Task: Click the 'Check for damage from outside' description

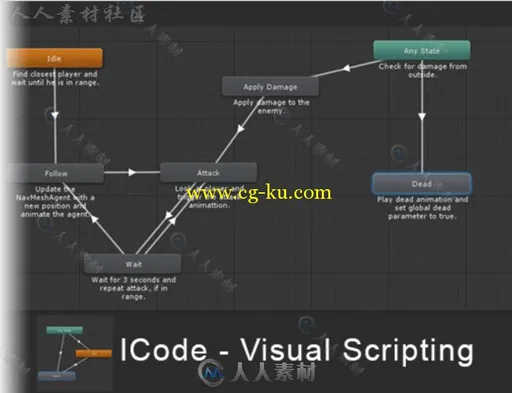Action: point(422,70)
